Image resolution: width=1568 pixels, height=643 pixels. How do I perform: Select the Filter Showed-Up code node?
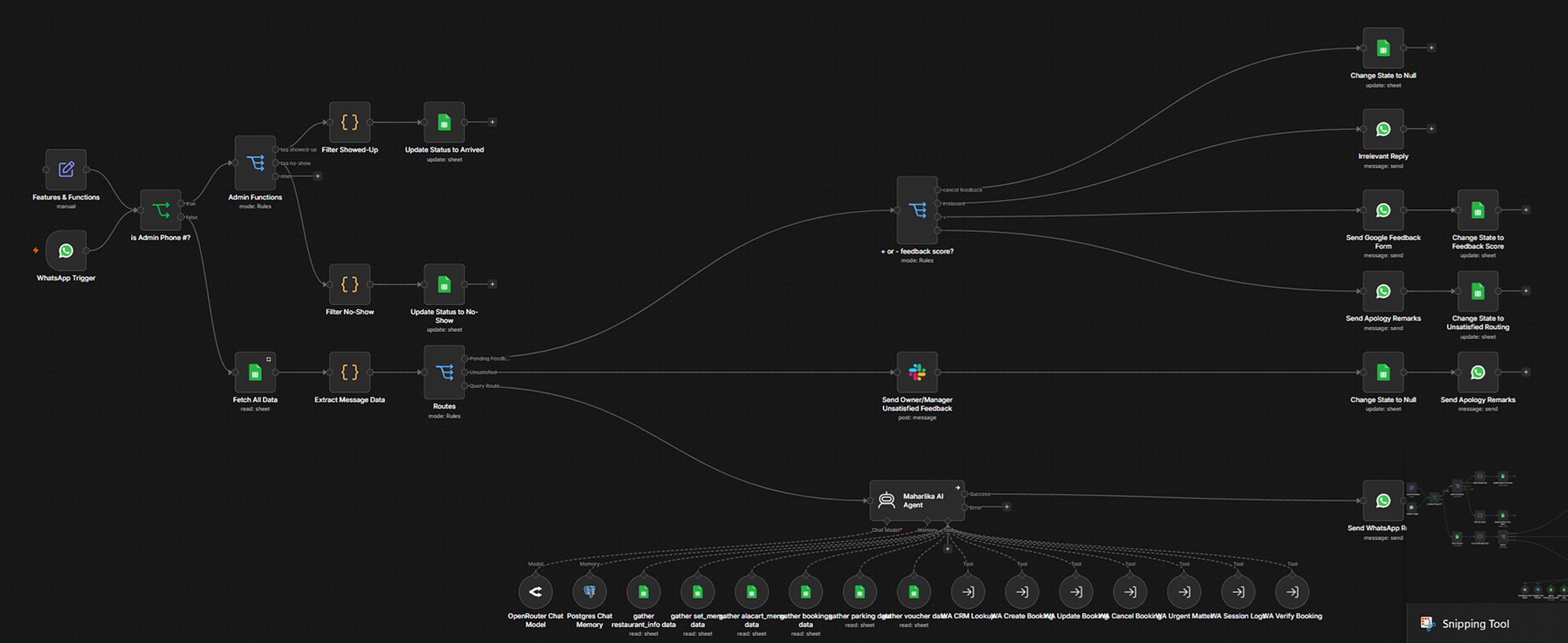(x=349, y=122)
